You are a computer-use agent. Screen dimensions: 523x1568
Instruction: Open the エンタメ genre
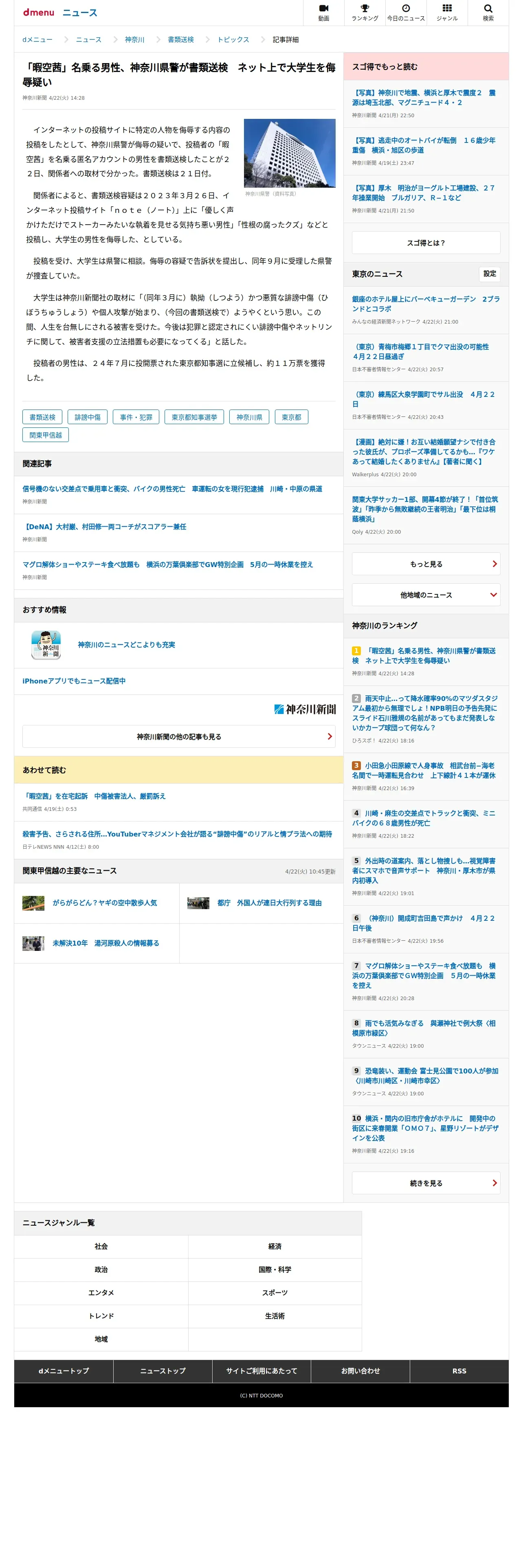(x=101, y=1292)
